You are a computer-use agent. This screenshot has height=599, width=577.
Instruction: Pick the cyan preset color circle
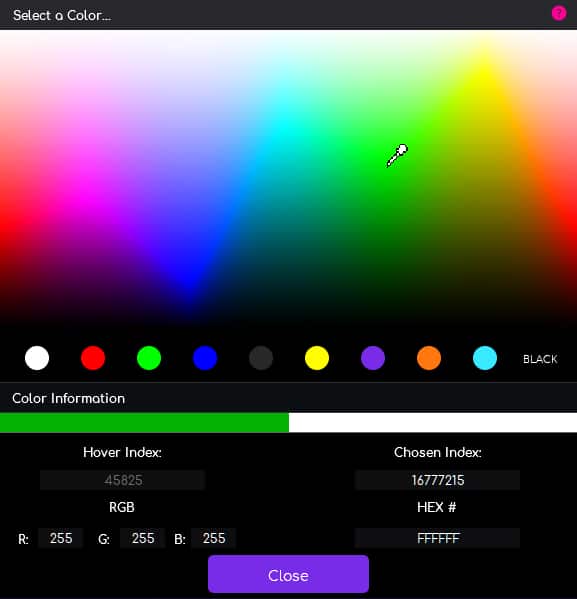click(485, 358)
